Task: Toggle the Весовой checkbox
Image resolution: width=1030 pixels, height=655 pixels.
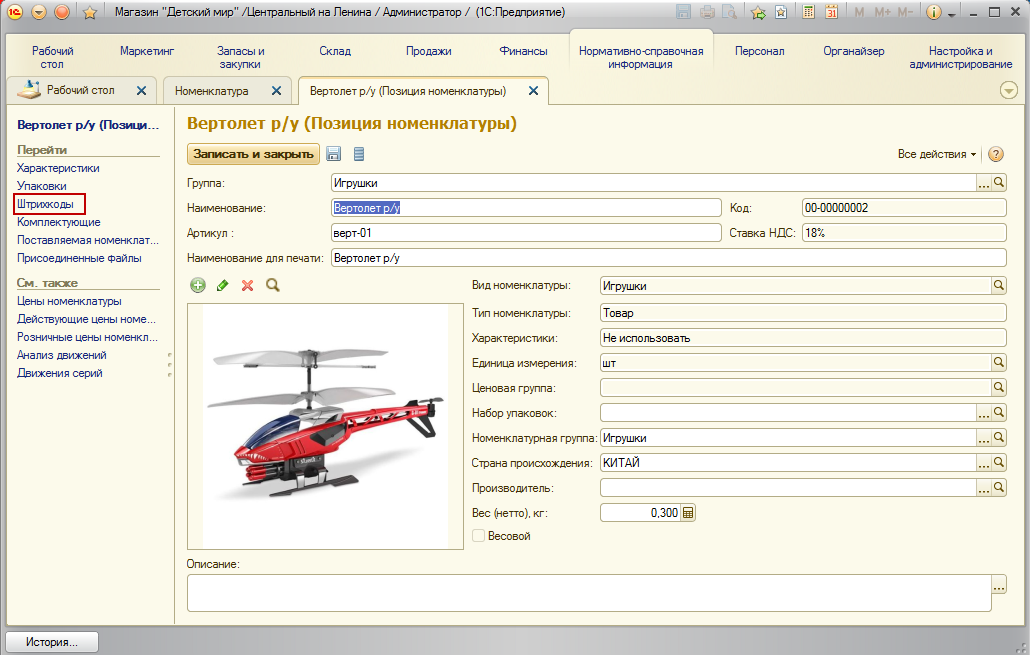Action: coord(479,535)
